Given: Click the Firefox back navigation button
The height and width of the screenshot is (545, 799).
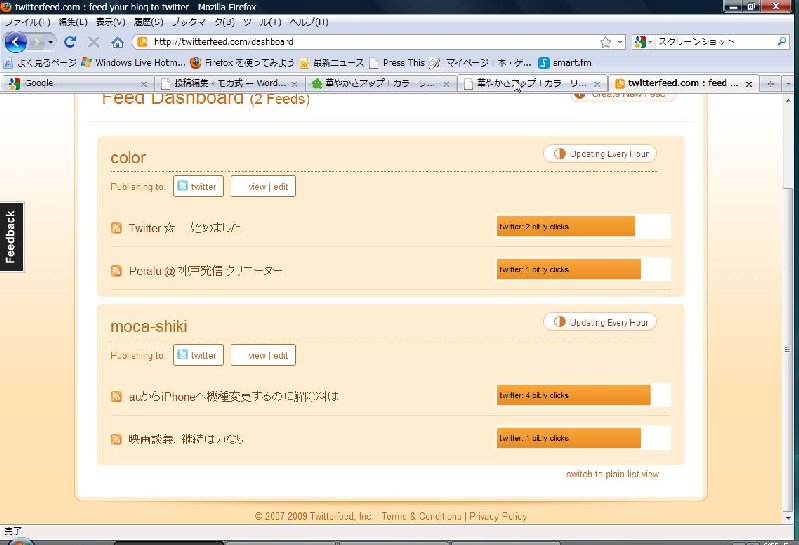Looking at the screenshot, I should pos(15,42).
